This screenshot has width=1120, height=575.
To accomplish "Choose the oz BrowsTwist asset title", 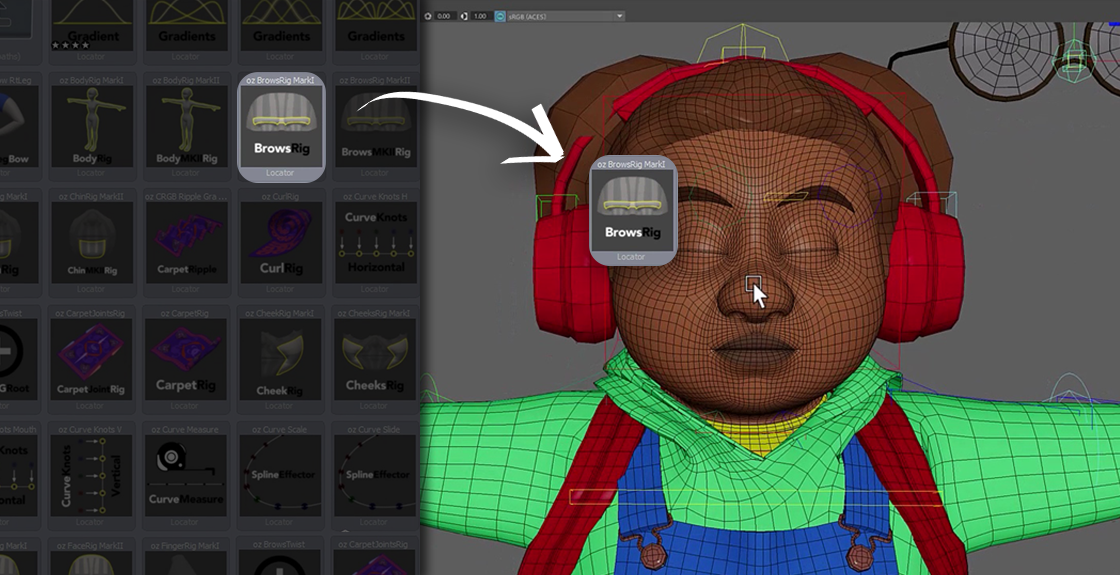I will (279, 544).
